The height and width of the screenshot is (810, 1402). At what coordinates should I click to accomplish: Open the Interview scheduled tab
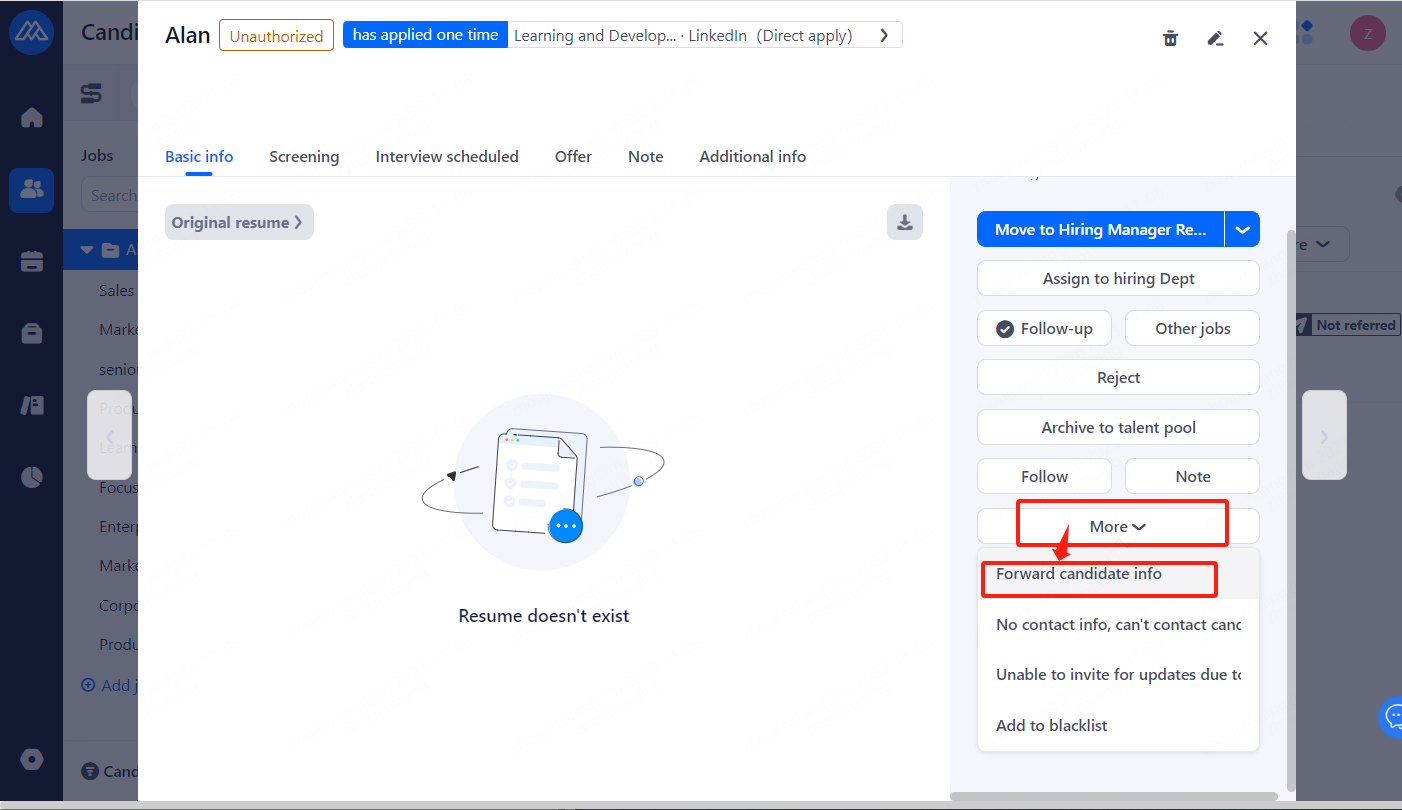(447, 156)
